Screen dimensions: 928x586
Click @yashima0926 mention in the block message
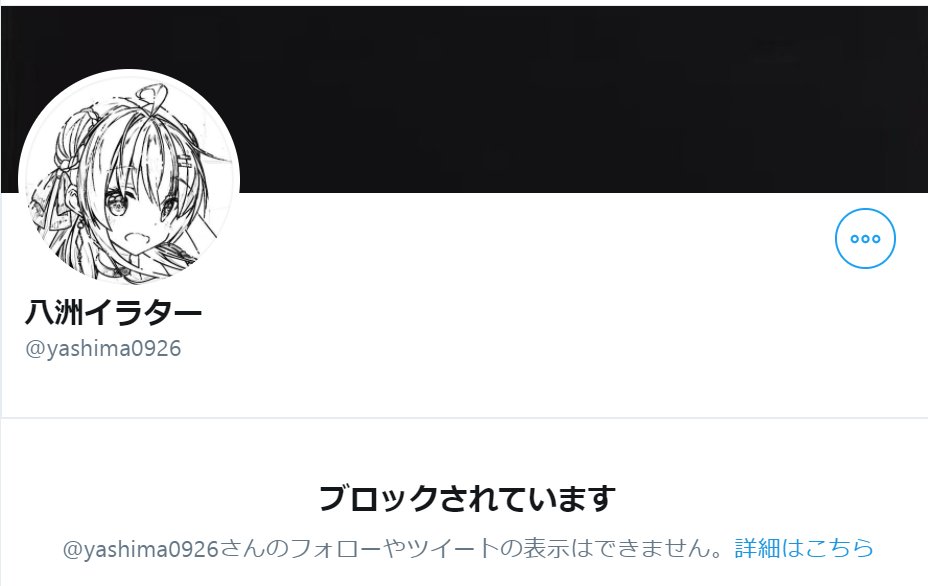tap(141, 549)
